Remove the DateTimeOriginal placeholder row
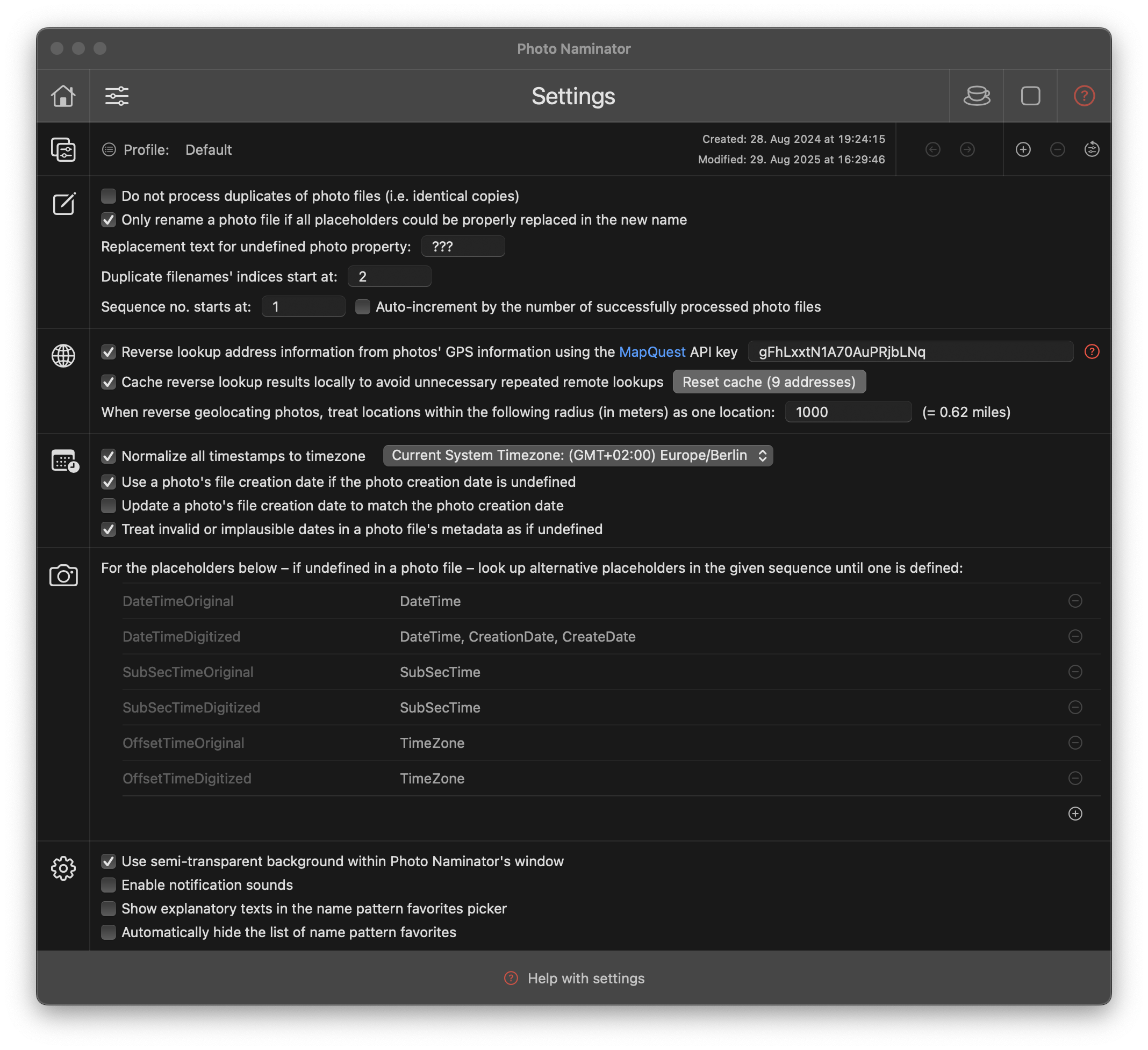Viewport: 1148px width, 1050px height. tap(1074, 601)
